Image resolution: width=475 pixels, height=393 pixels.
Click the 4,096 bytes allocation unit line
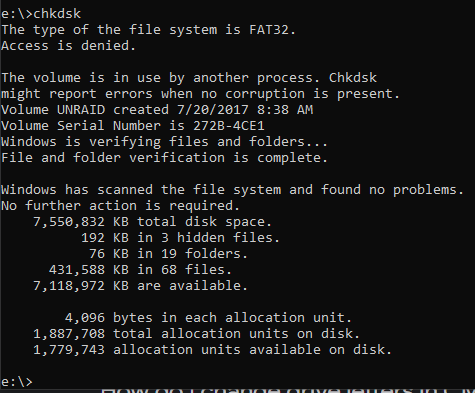tap(208, 318)
